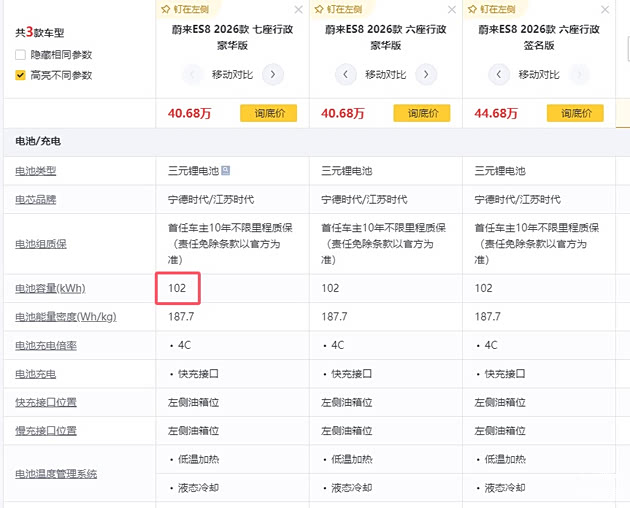Click 询底价 for the 44.68万 签名版

point(576,113)
